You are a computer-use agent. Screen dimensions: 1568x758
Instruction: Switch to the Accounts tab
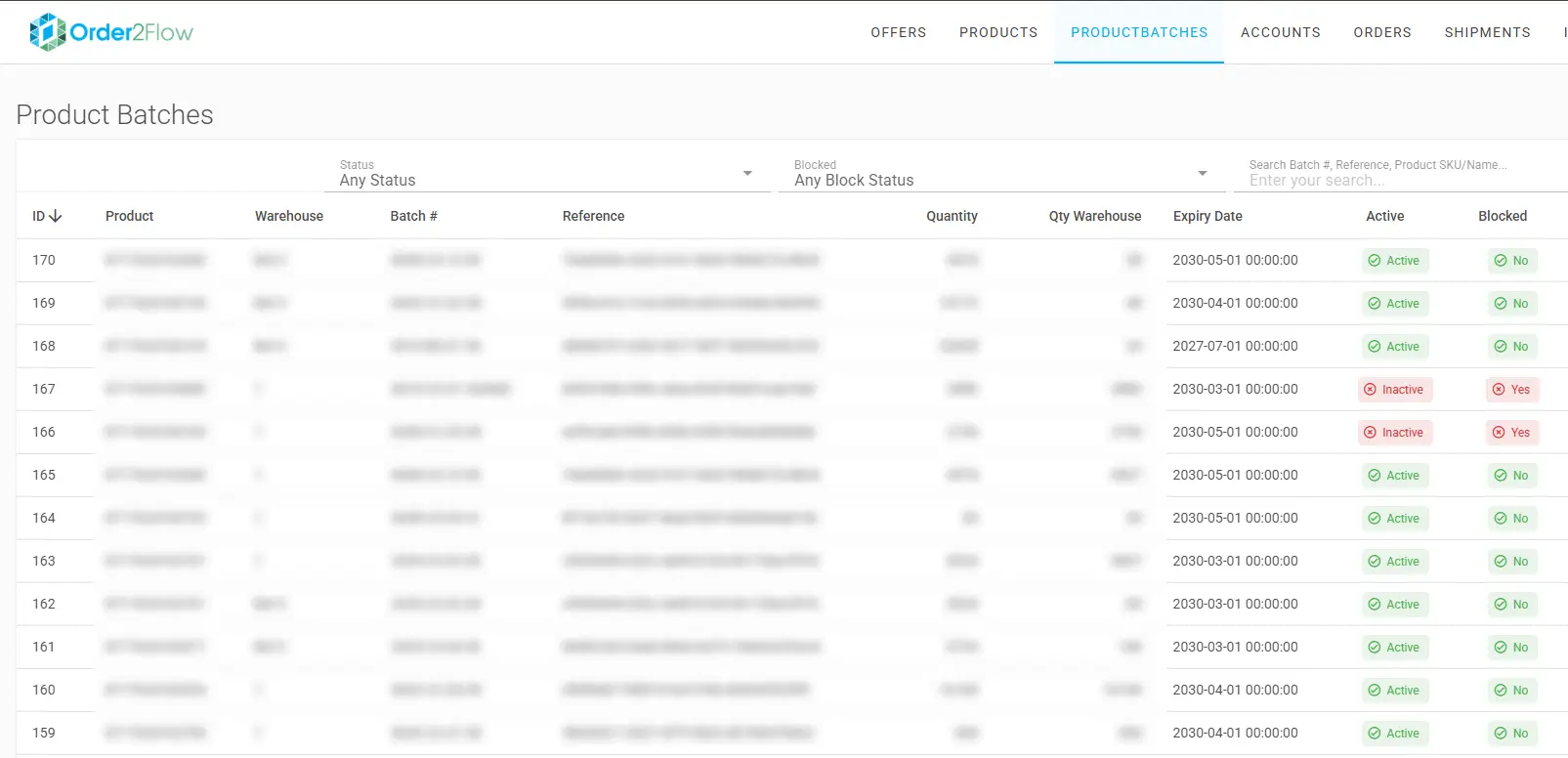1281,32
